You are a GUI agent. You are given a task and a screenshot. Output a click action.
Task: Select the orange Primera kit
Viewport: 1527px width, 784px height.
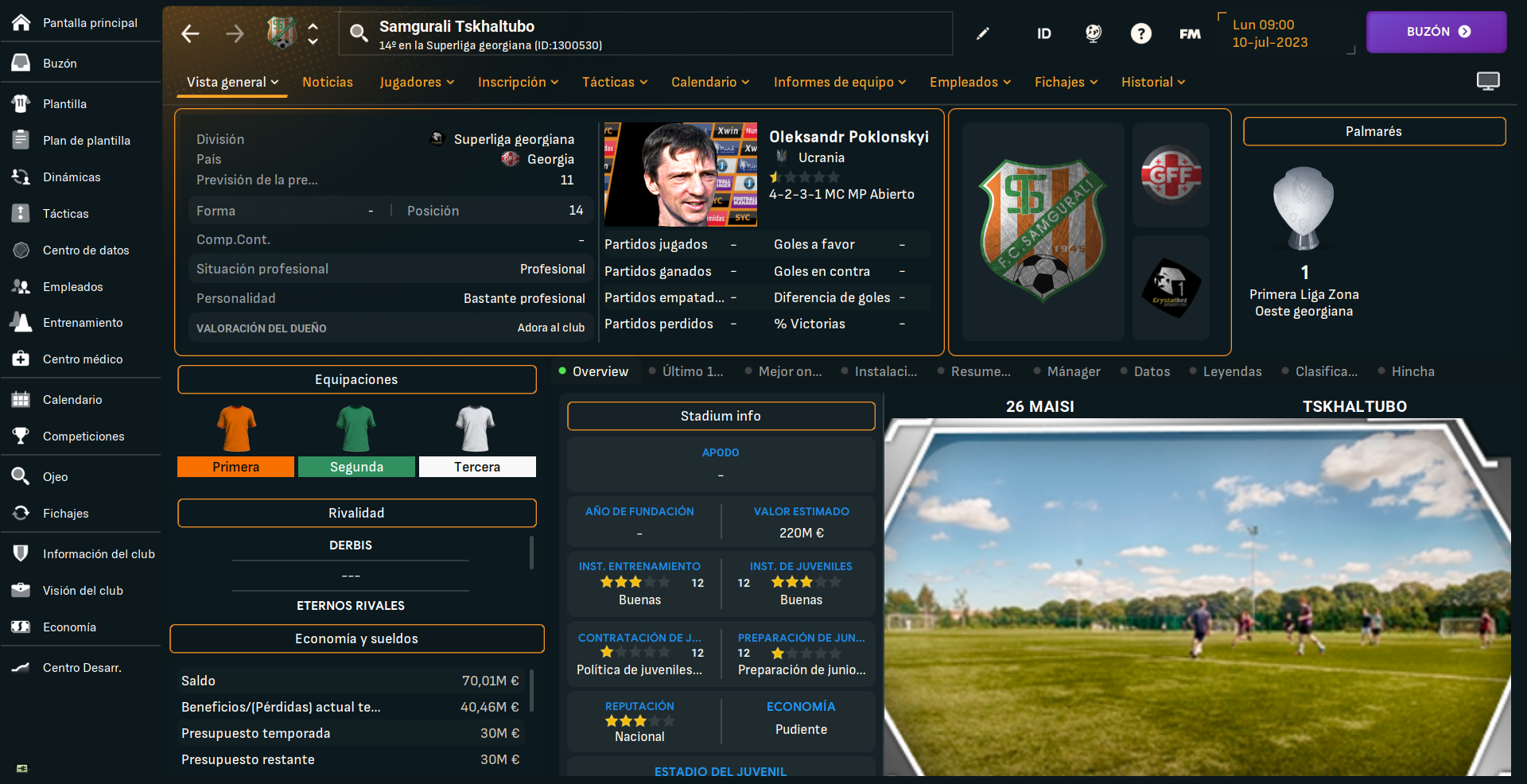(x=235, y=440)
